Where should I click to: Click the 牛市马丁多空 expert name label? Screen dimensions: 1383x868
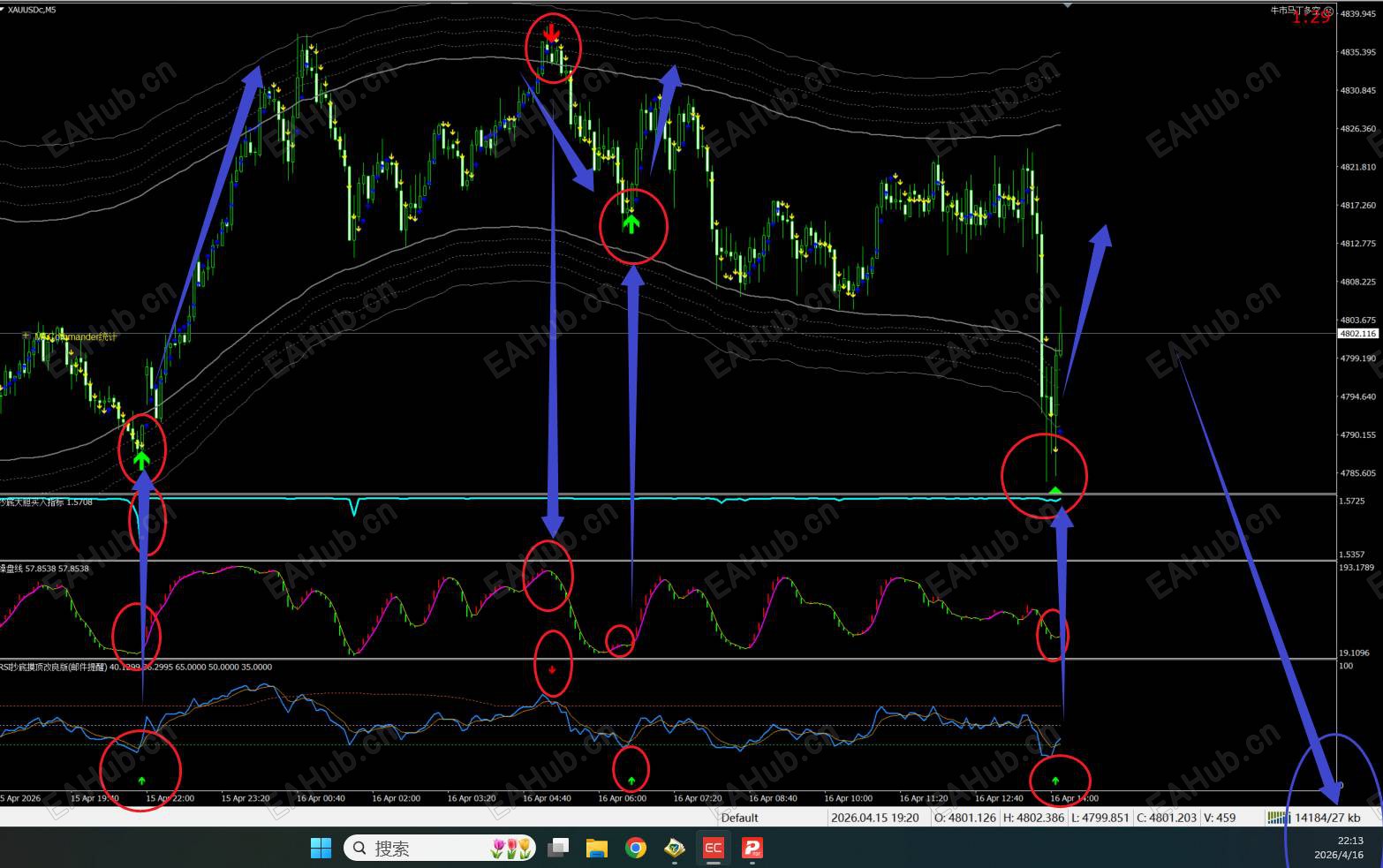pos(1296,11)
